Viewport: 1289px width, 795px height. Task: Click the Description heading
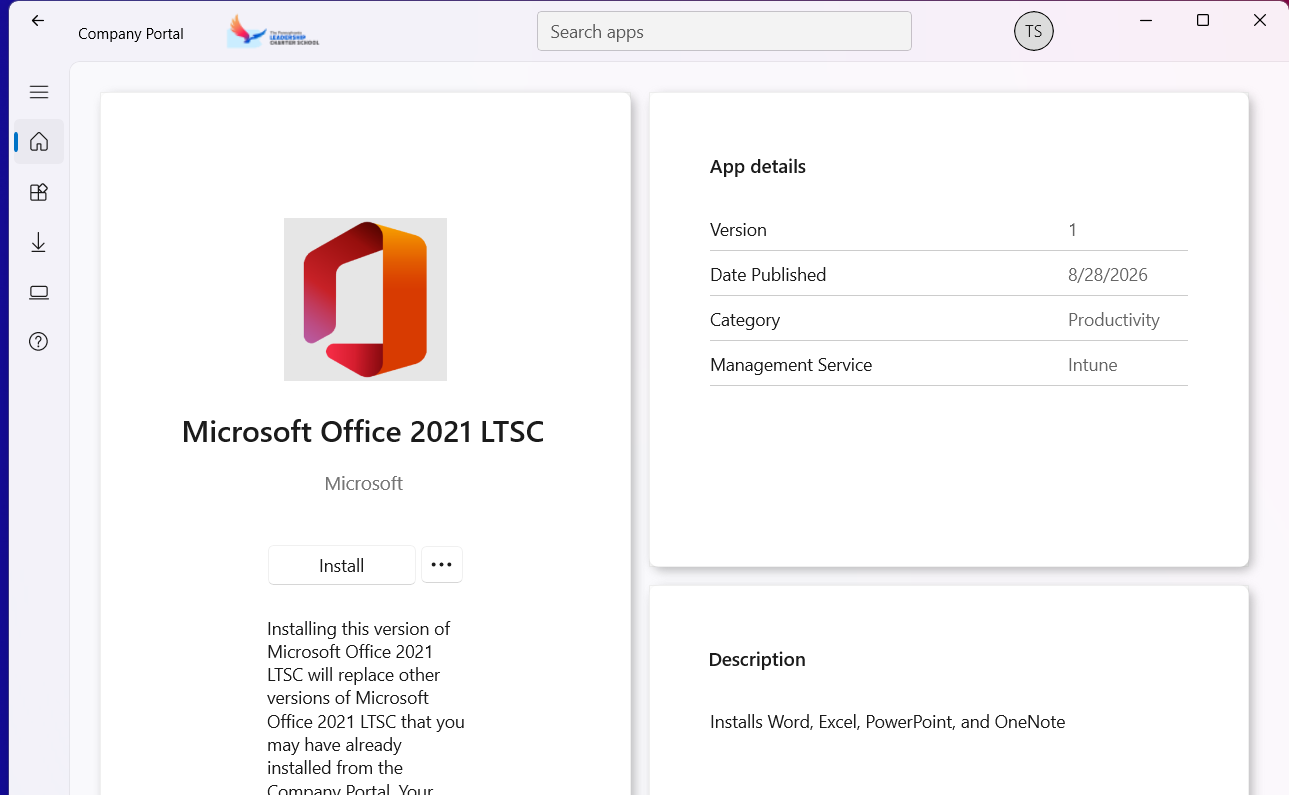(x=757, y=660)
